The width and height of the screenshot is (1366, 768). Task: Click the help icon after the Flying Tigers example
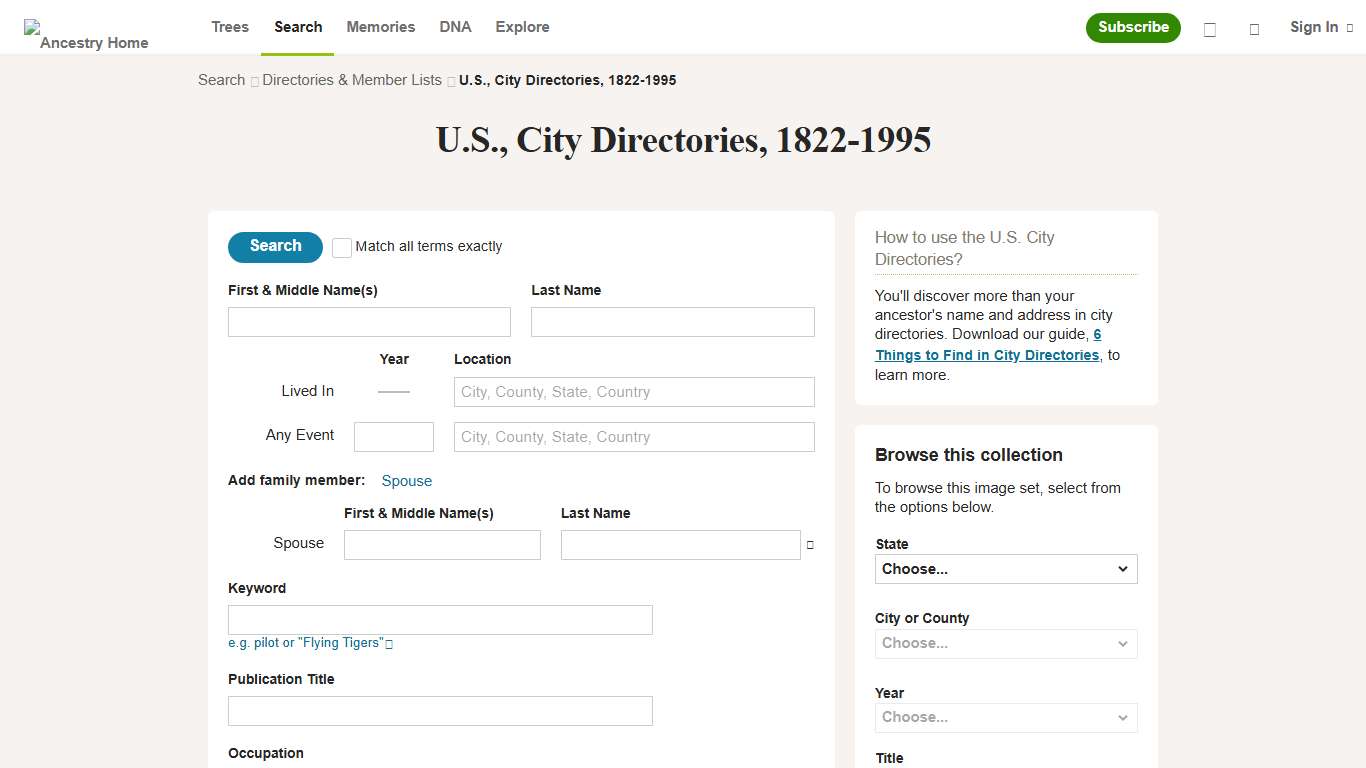(x=389, y=643)
